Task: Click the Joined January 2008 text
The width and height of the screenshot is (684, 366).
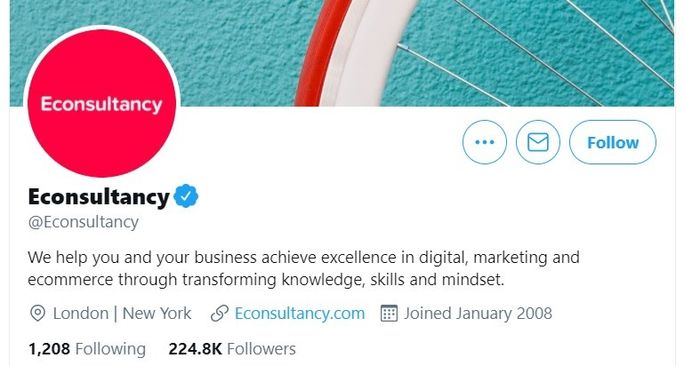Action: [478, 314]
